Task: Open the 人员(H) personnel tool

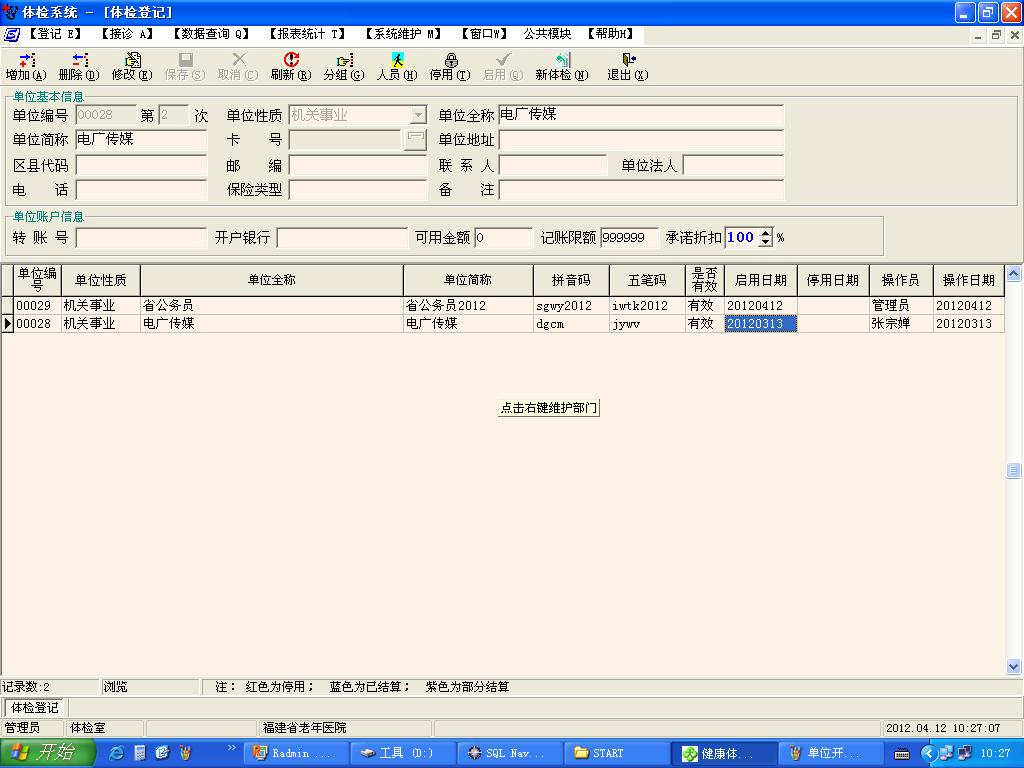Action: point(396,67)
